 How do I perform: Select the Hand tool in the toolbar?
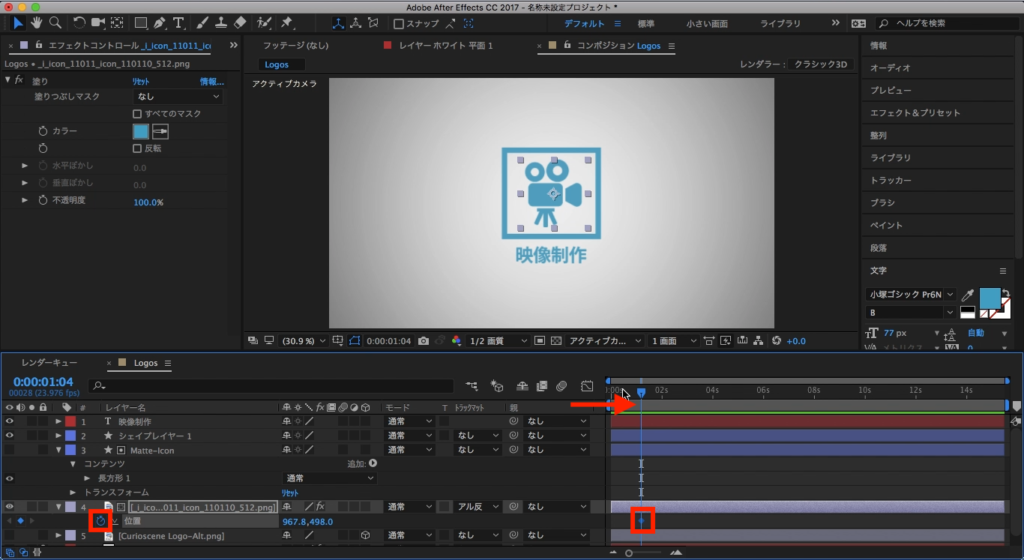(36, 22)
